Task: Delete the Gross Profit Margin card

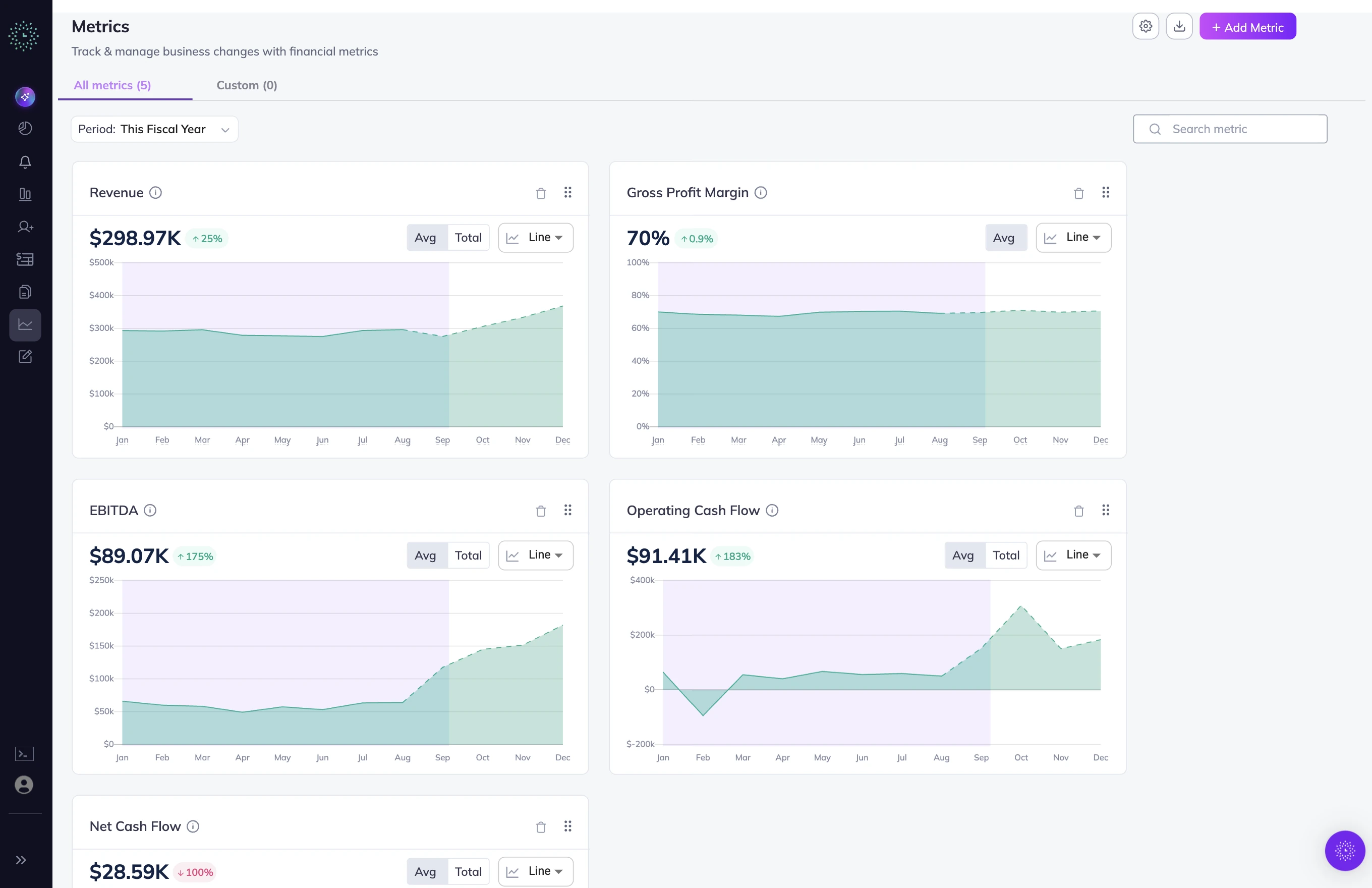Action: click(1078, 193)
